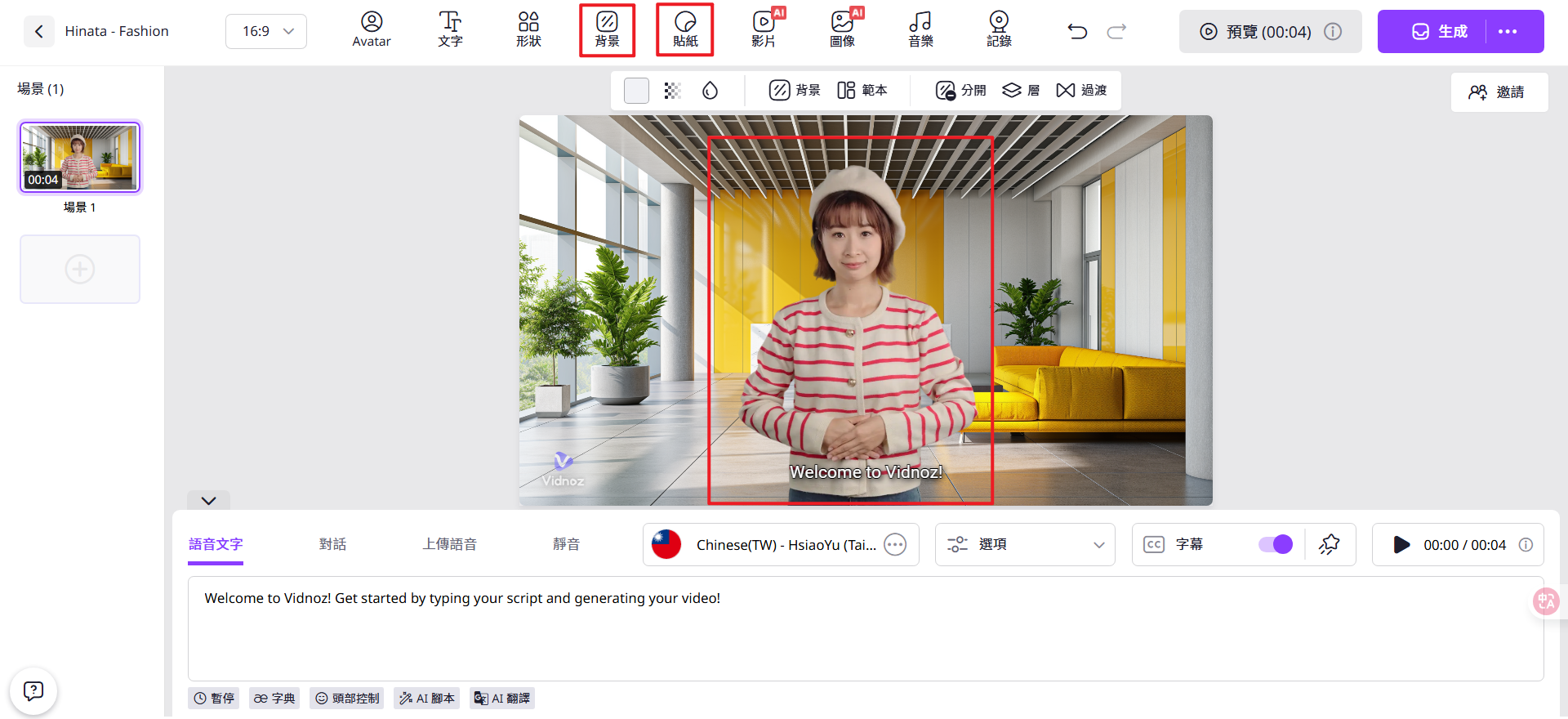The image size is (1568, 719).
Task: Click the AI 腳本 script button
Action: [426, 699]
